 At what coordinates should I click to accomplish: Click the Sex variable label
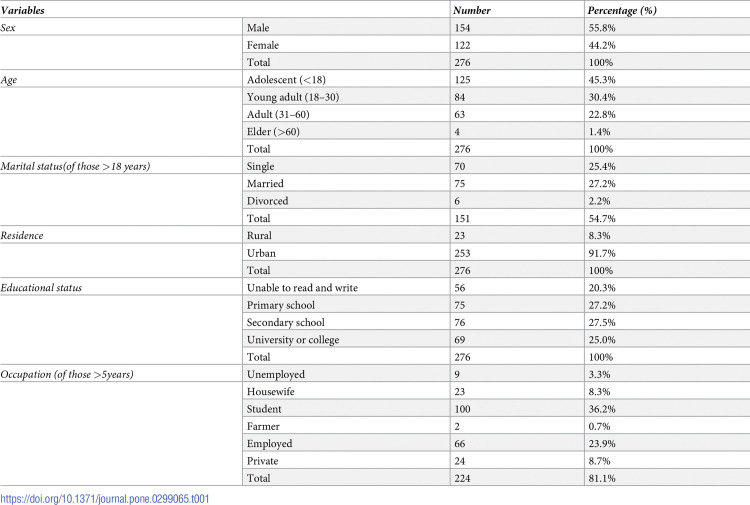point(8,28)
